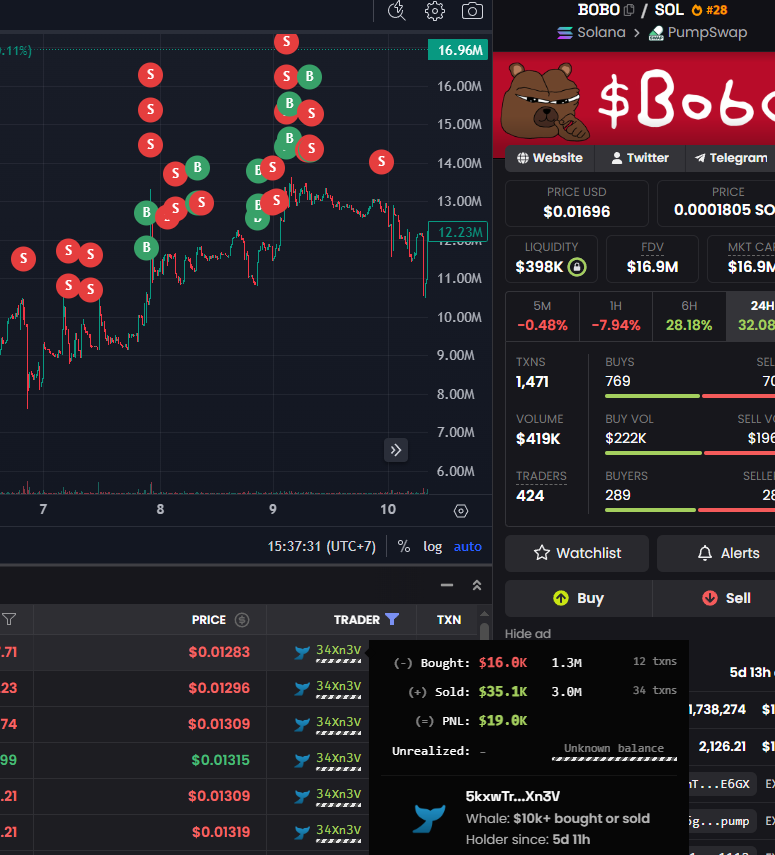This screenshot has height=855, width=775.
Task: Minimize the transactions panel dash icon
Action: coord(447,585)
